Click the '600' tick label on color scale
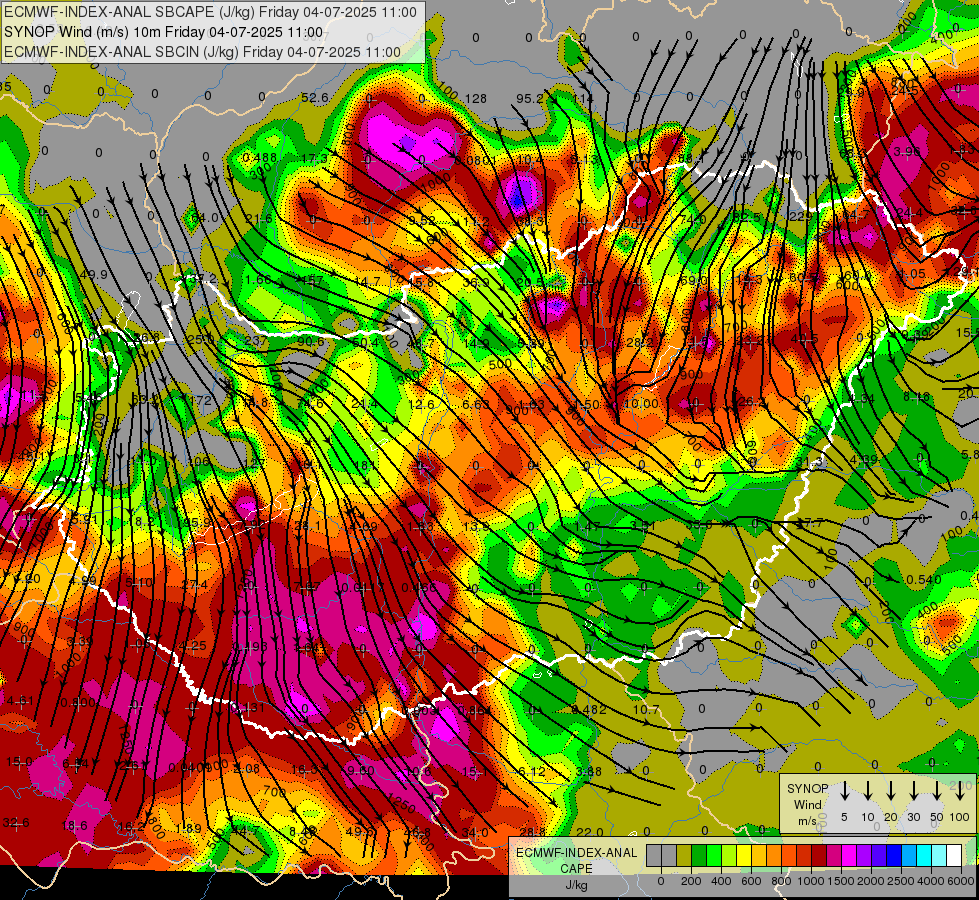979x900 pixels. click(x=751, y=881)
